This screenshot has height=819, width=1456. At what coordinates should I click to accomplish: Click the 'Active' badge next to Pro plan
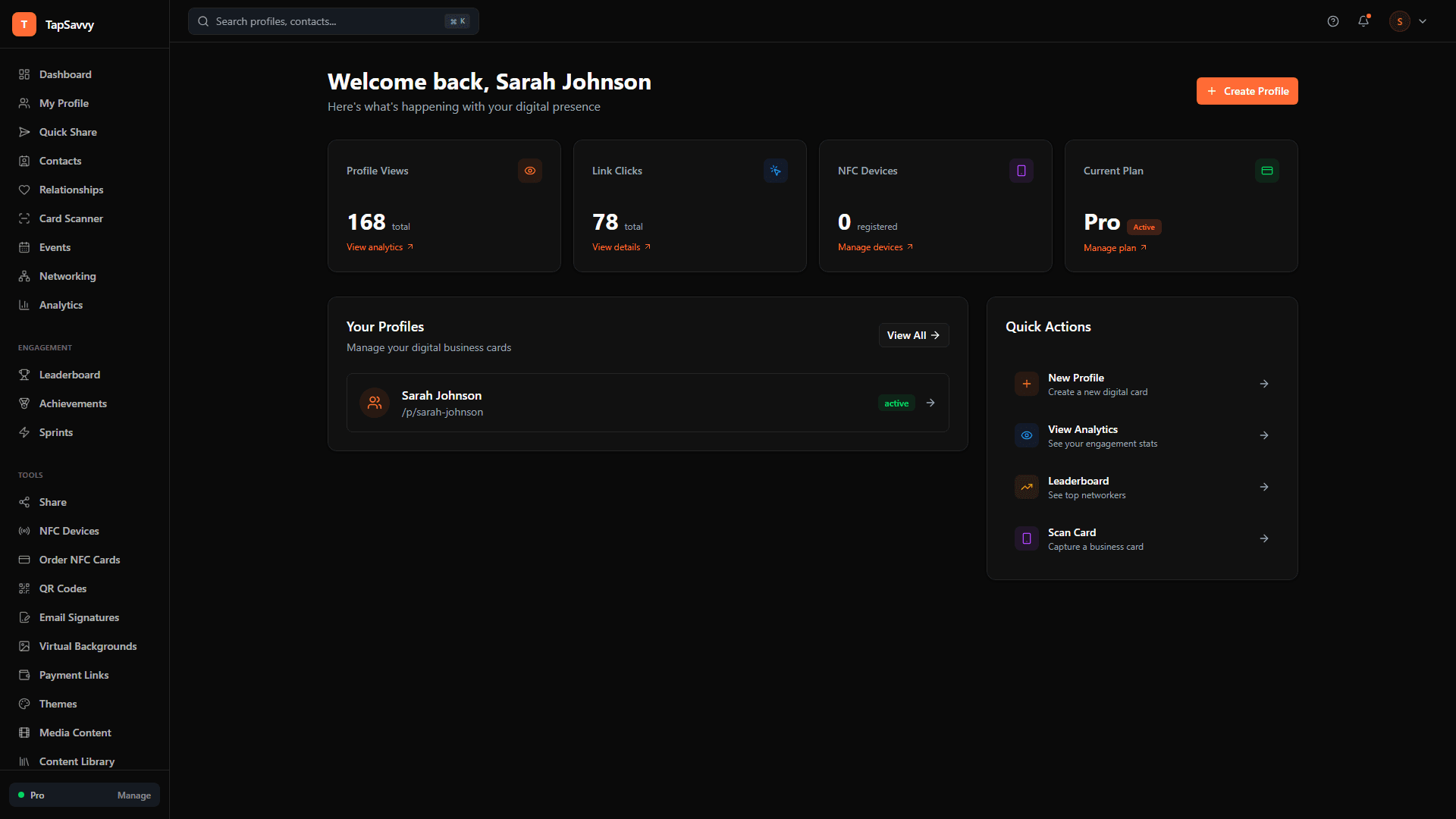pyautogui.click(x=1144, y=227)
